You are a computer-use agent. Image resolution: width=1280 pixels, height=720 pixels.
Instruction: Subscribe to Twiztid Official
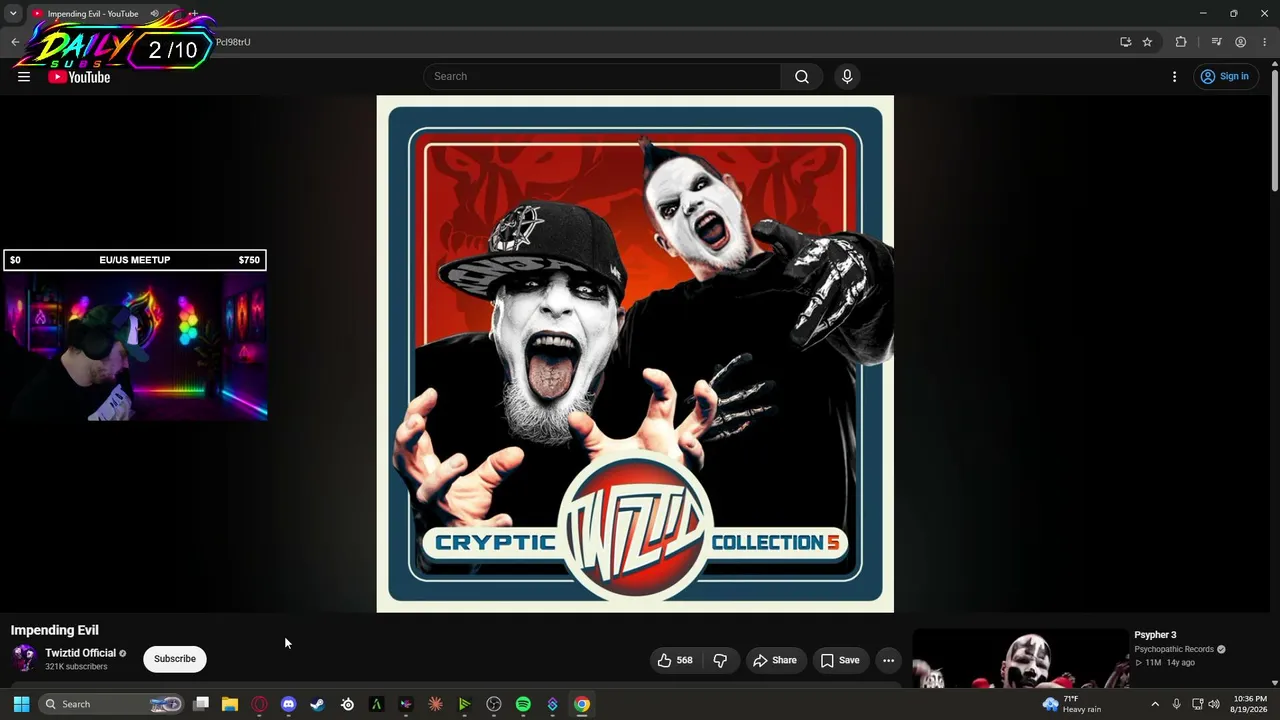[175, 659]
